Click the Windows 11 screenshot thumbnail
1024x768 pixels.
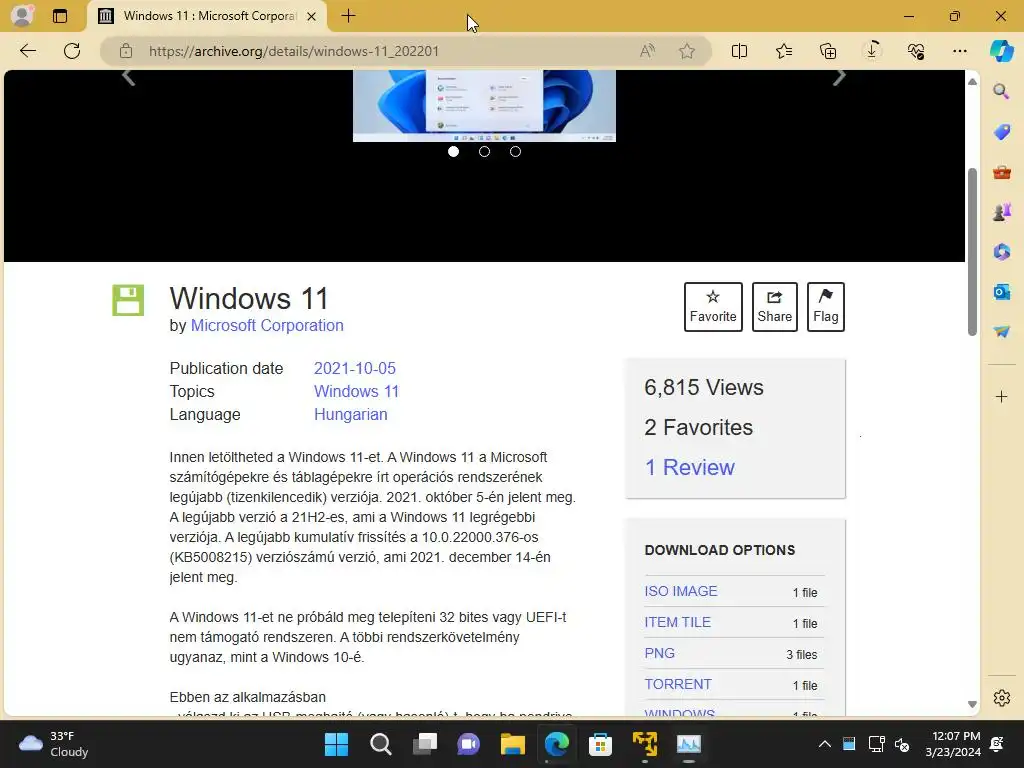click(484, 105)
